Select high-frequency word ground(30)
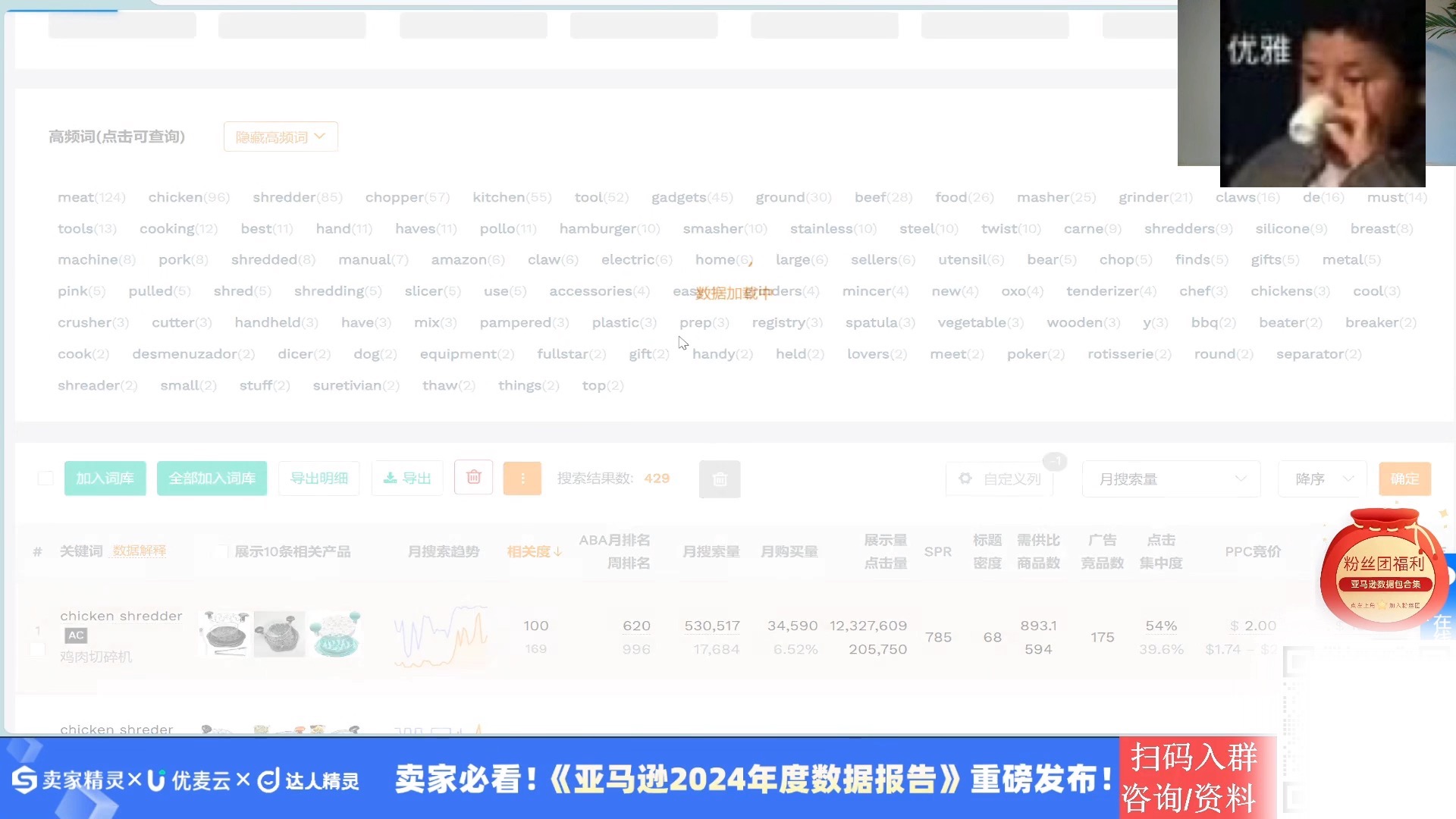Screen dimensions: 1456x819 tap(793, 197)
